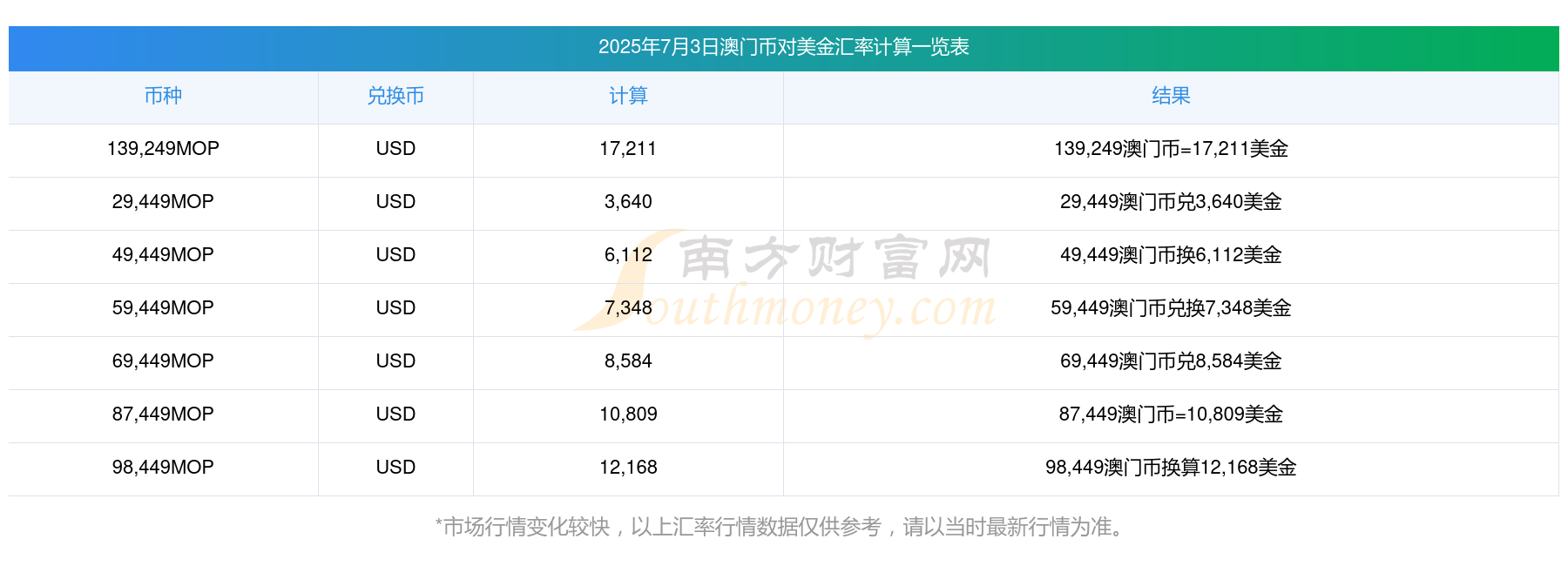Click the table title 2025年7月3日澳门币对美金汇率计算一览表
Image resolution: width=1568 pixels, height=566 pixels.
click(783, 47)
